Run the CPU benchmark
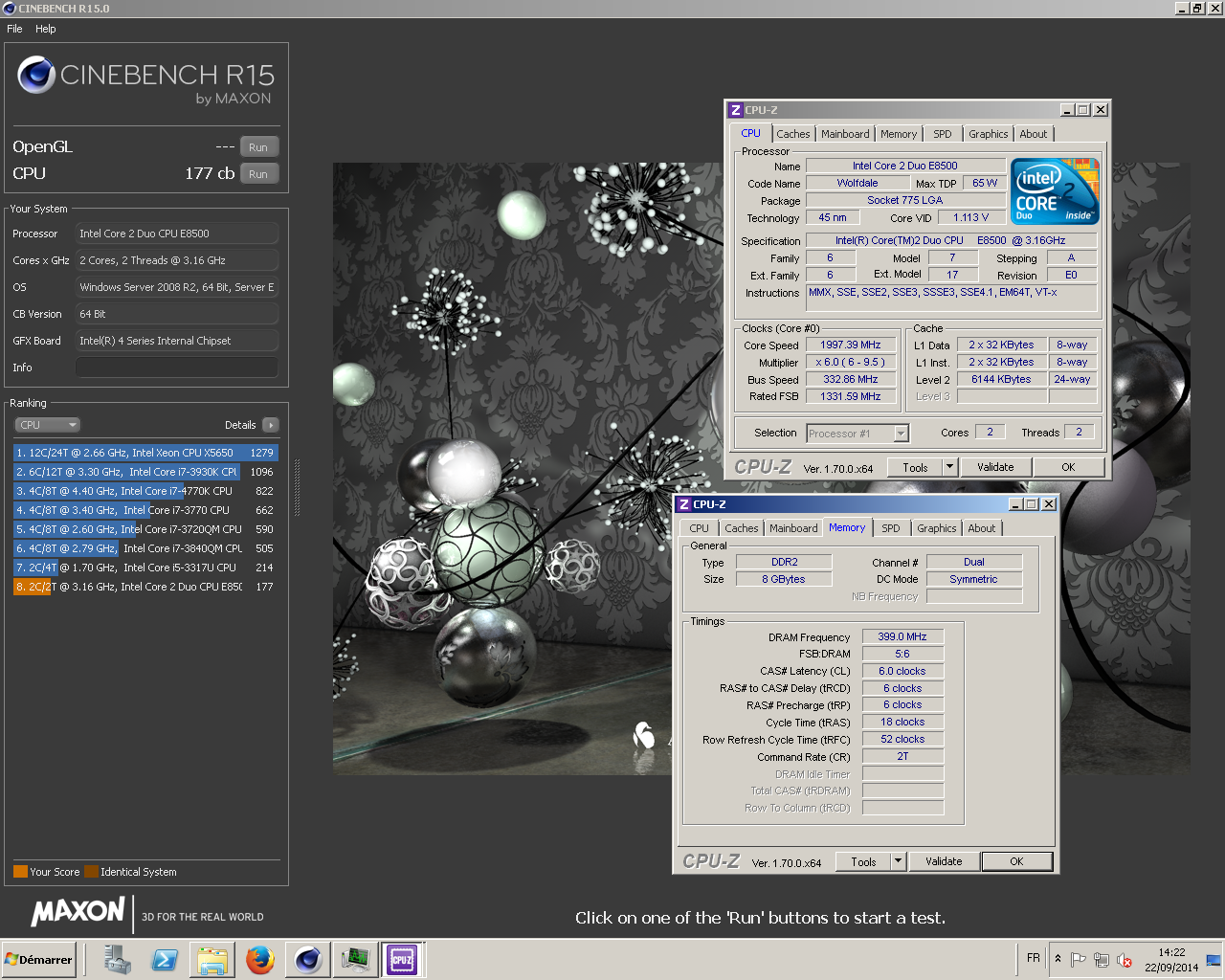 click(x=258, y=174)
